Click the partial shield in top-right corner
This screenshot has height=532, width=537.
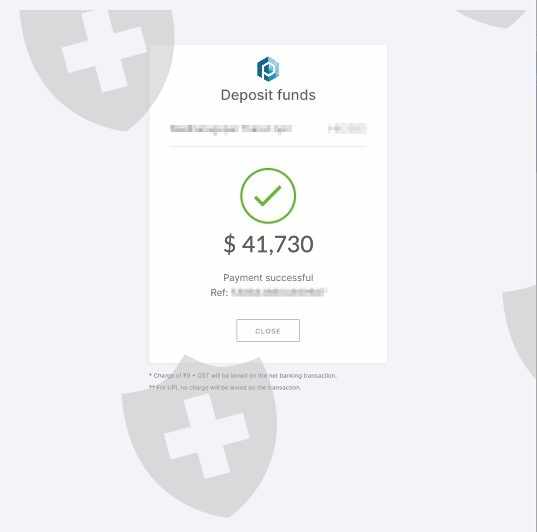coord(491,18)
